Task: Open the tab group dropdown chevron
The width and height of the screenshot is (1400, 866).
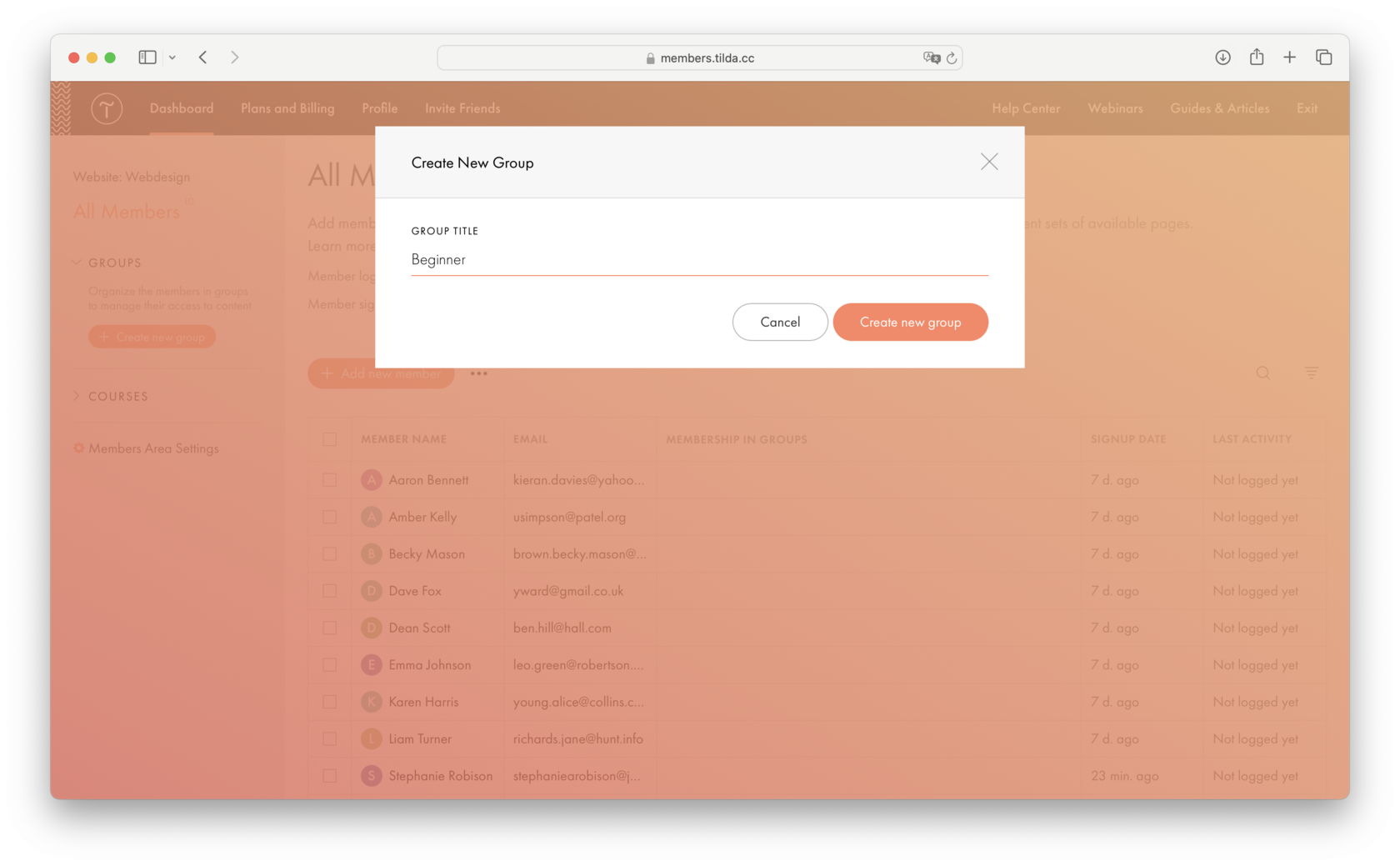Action: [172, 57]
